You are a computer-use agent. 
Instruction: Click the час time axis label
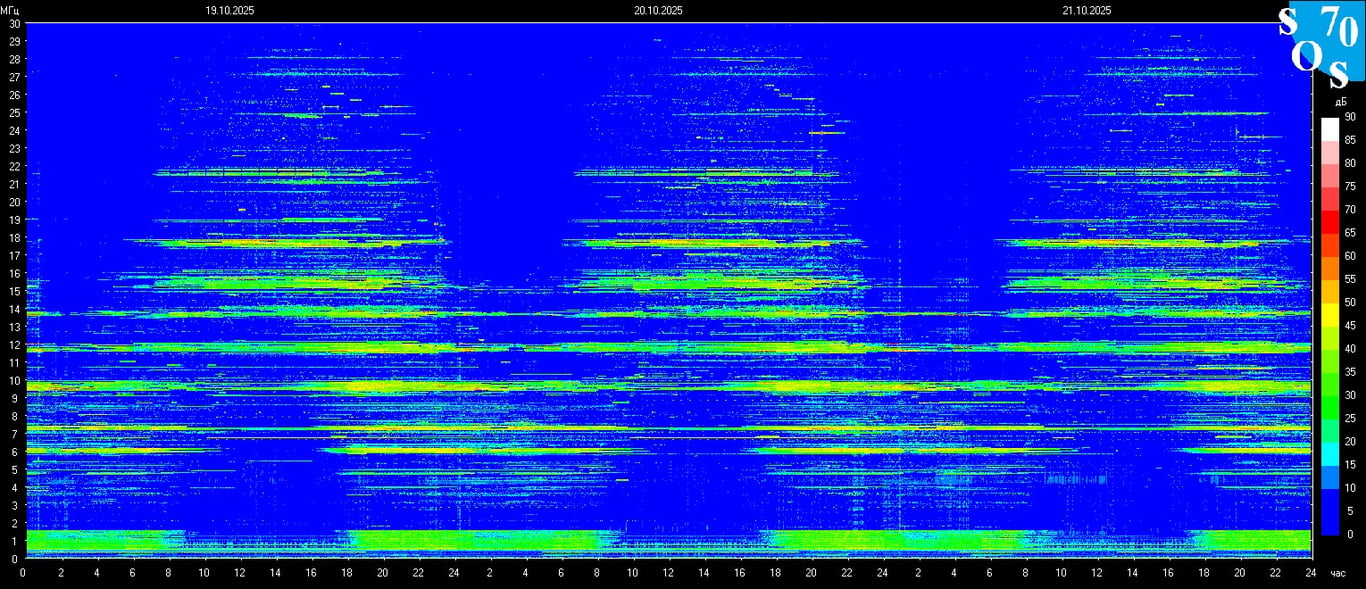pos(1338,573)
